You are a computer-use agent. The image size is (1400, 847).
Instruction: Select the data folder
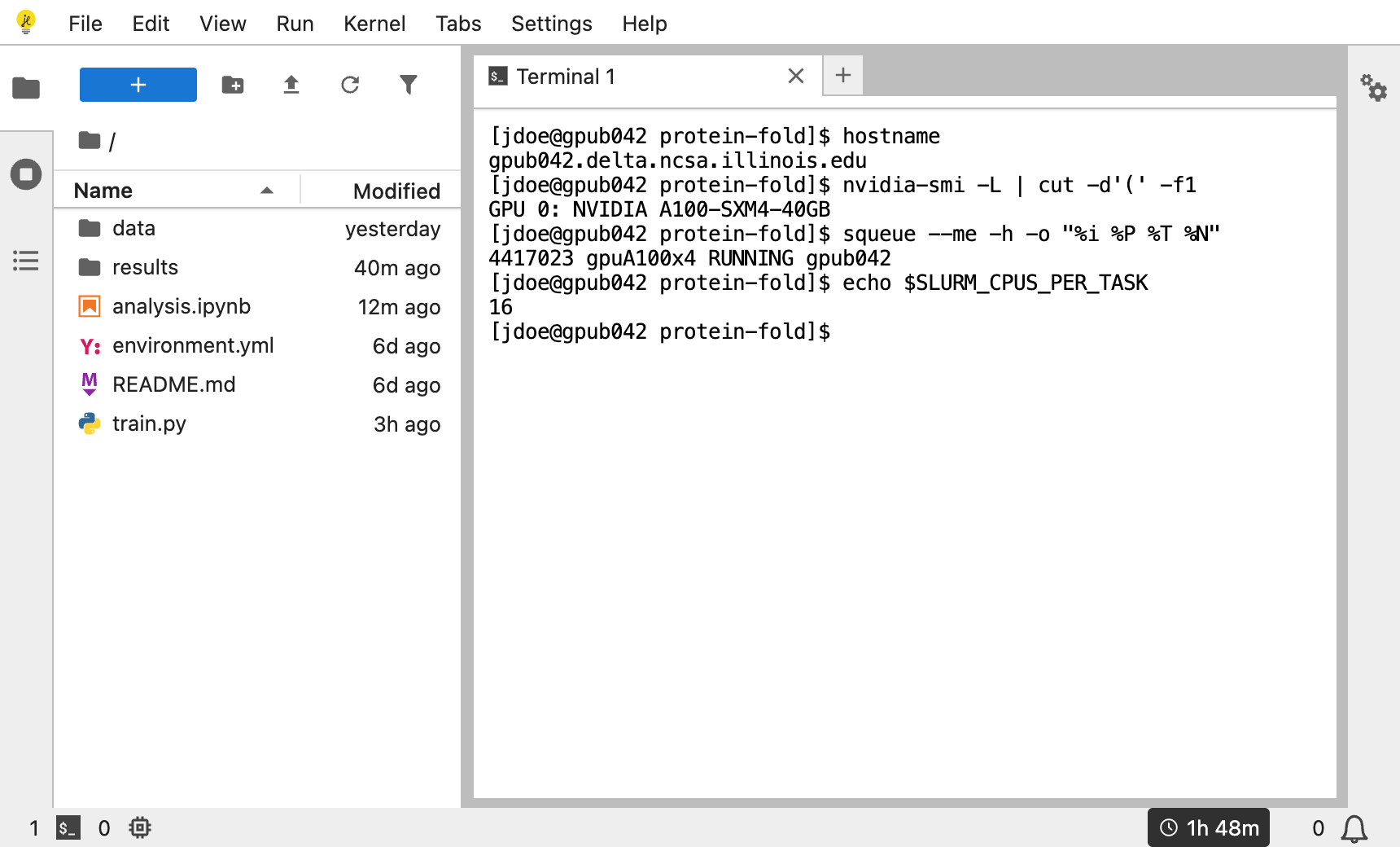tap(257, 229)
